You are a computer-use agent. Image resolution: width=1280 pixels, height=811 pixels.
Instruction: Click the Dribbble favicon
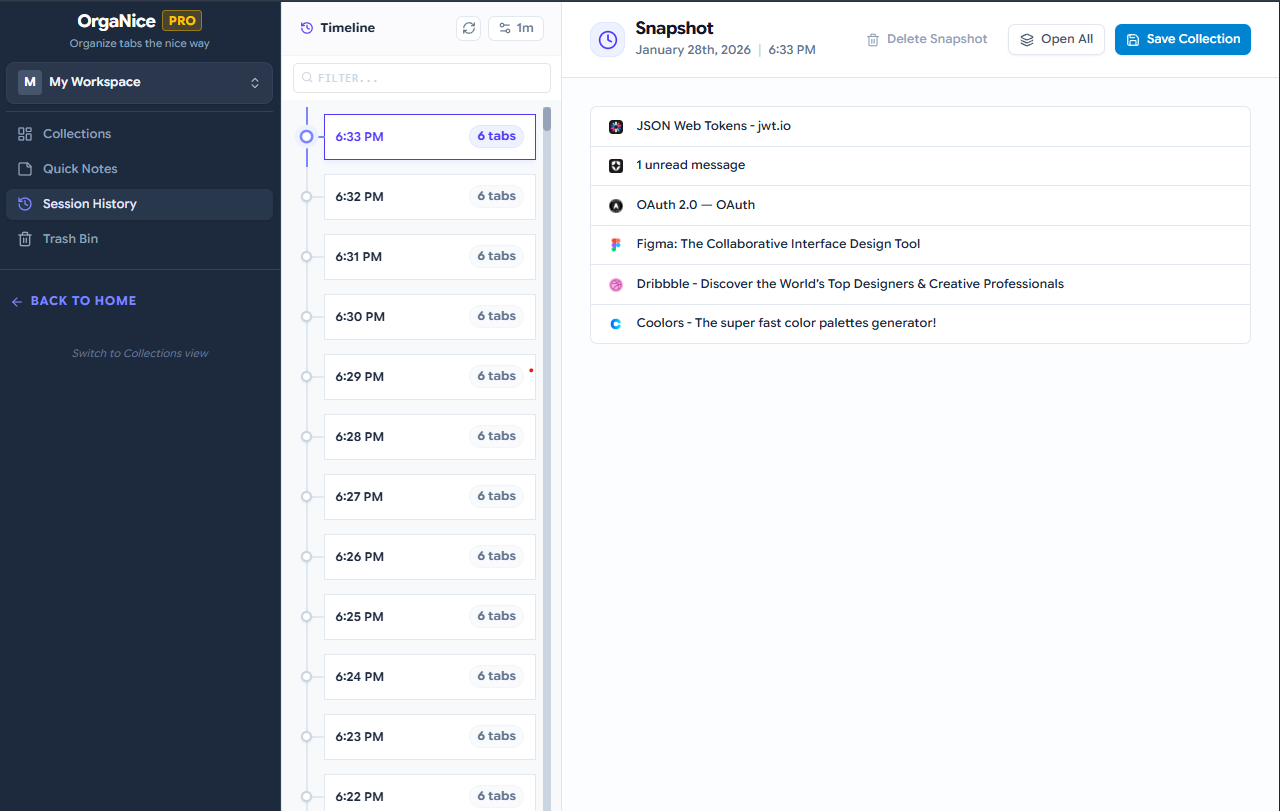click(x=615, y=284)
